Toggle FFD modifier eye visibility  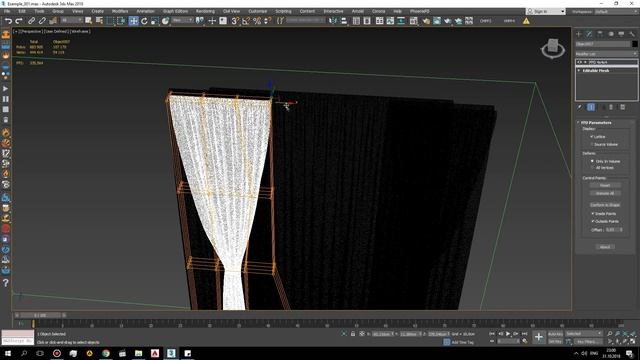click(580, 62)
